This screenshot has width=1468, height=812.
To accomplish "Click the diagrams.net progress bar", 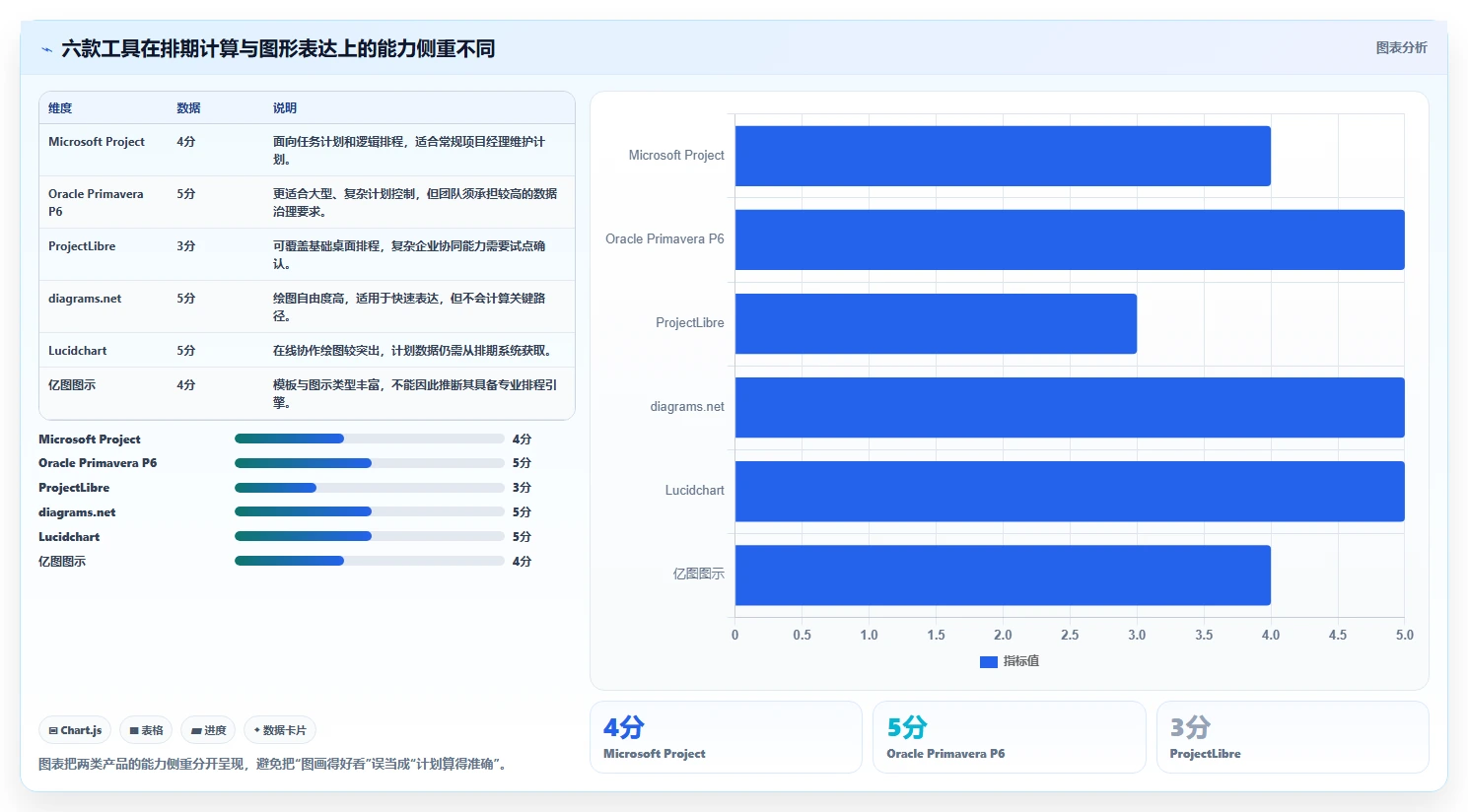I will pyautogui.click(x=369, y=512).
